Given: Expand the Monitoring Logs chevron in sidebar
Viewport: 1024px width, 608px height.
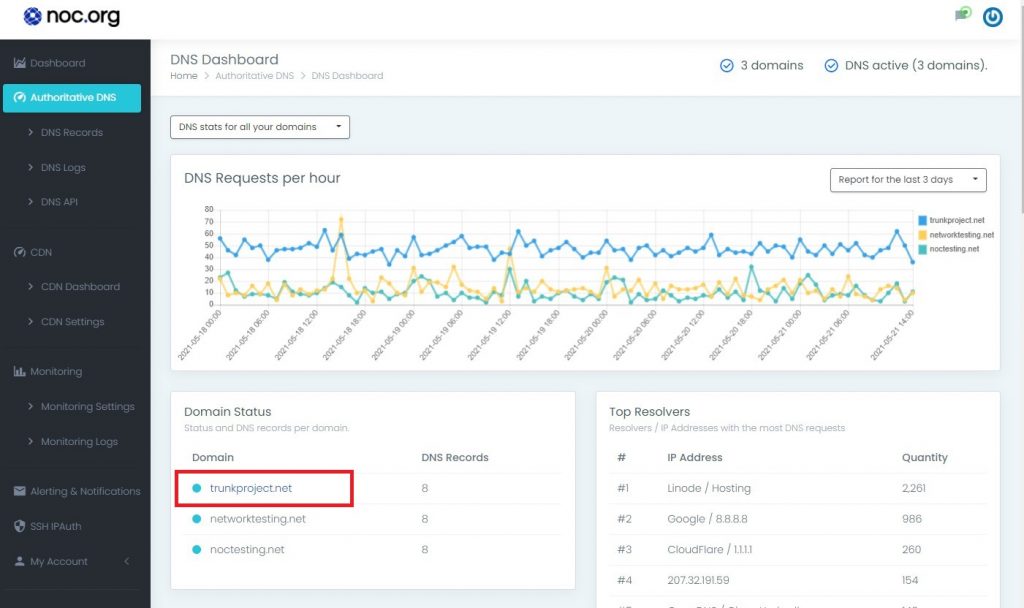Looking at the screenshot, I should pyautogui.click(x=30, y=441).
